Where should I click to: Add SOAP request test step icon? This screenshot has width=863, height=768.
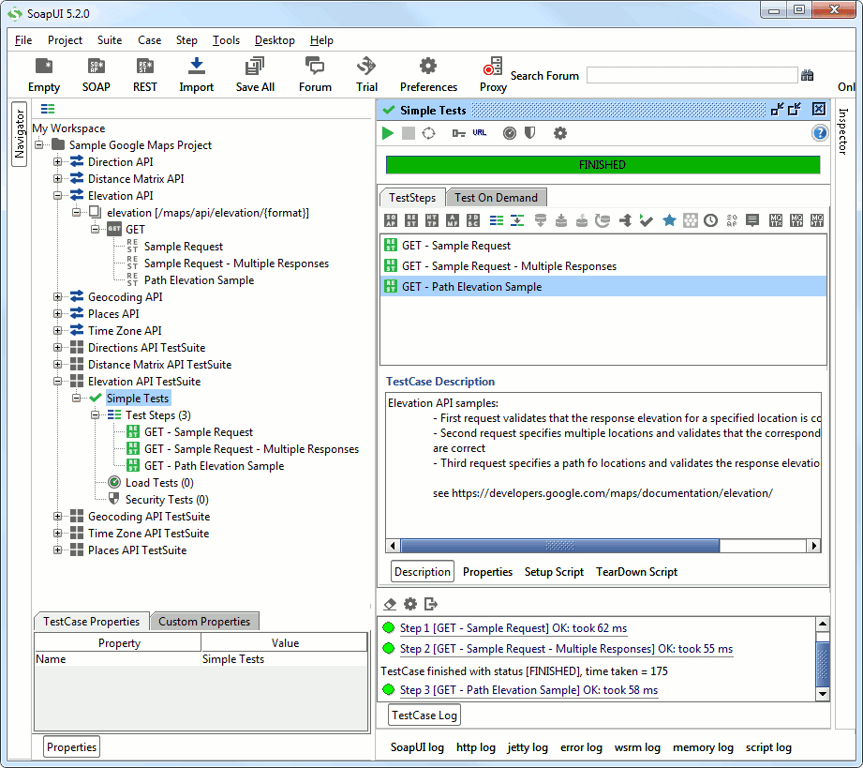coord(391,221)
